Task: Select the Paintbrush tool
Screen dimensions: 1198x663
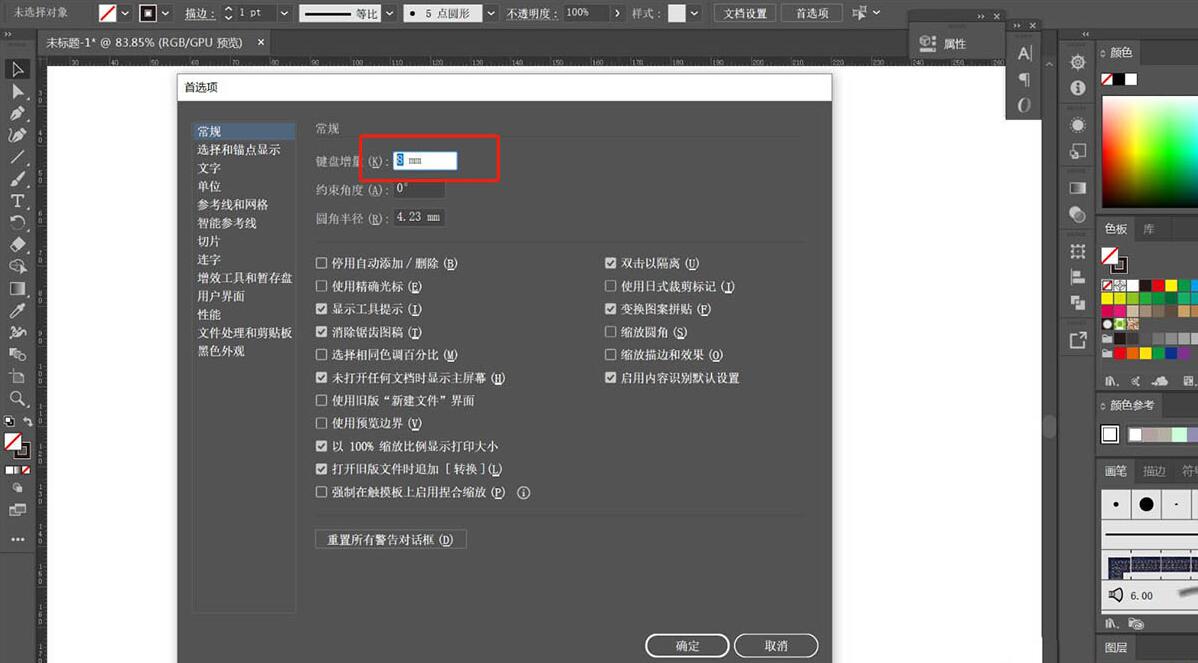Action: pos(17,178)
